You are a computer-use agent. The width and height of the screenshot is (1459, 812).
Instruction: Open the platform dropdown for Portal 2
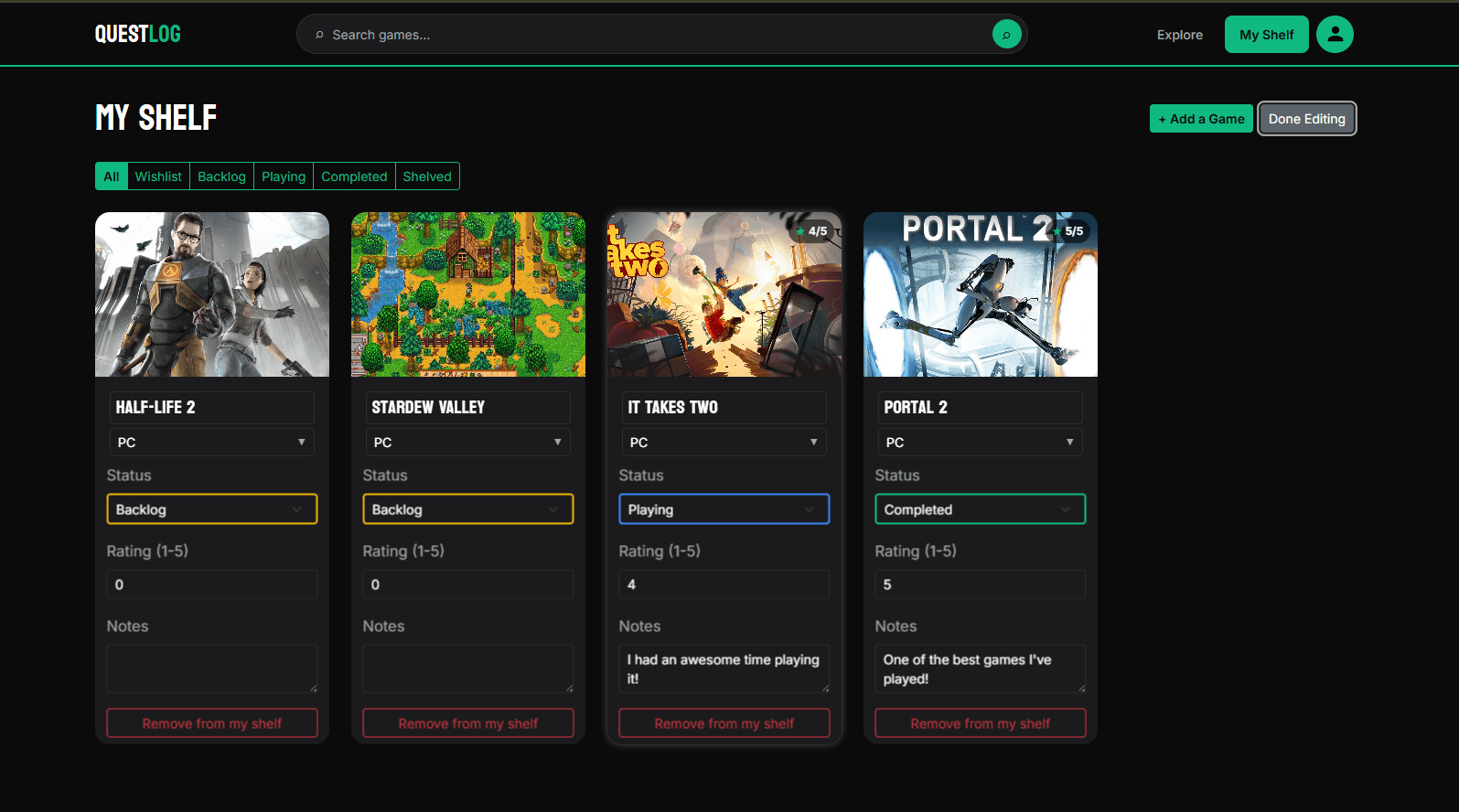[x=981, y=443]
